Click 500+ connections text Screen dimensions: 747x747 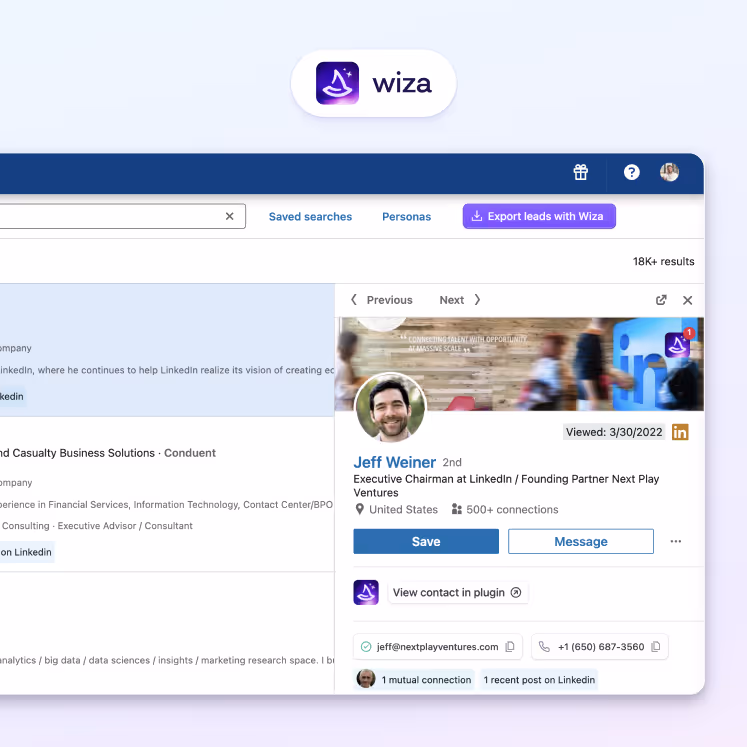pyautogui.click(x=512, y=509)
